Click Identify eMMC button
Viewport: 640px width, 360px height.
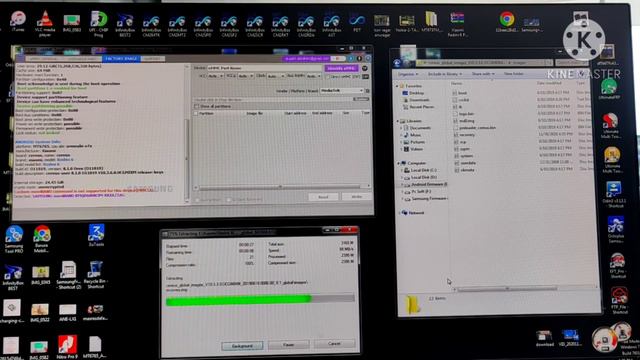tap(341, 68)
